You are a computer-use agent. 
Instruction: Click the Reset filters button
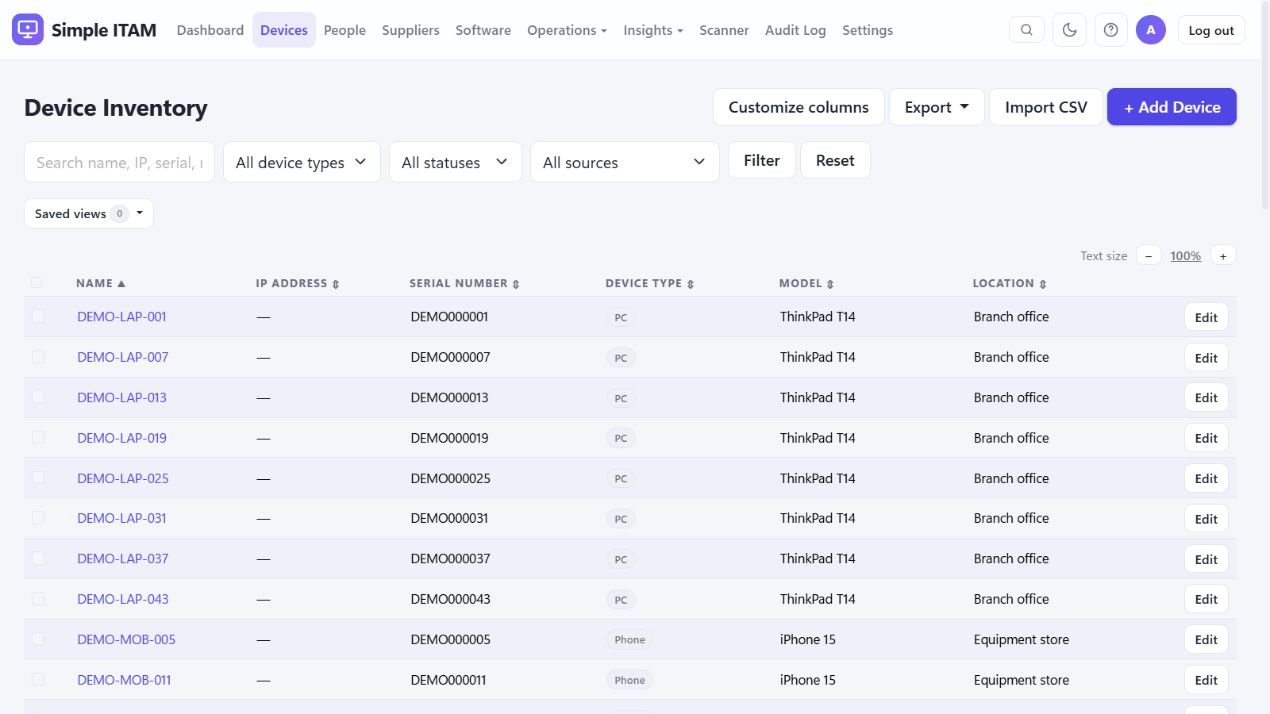(835, 160)
